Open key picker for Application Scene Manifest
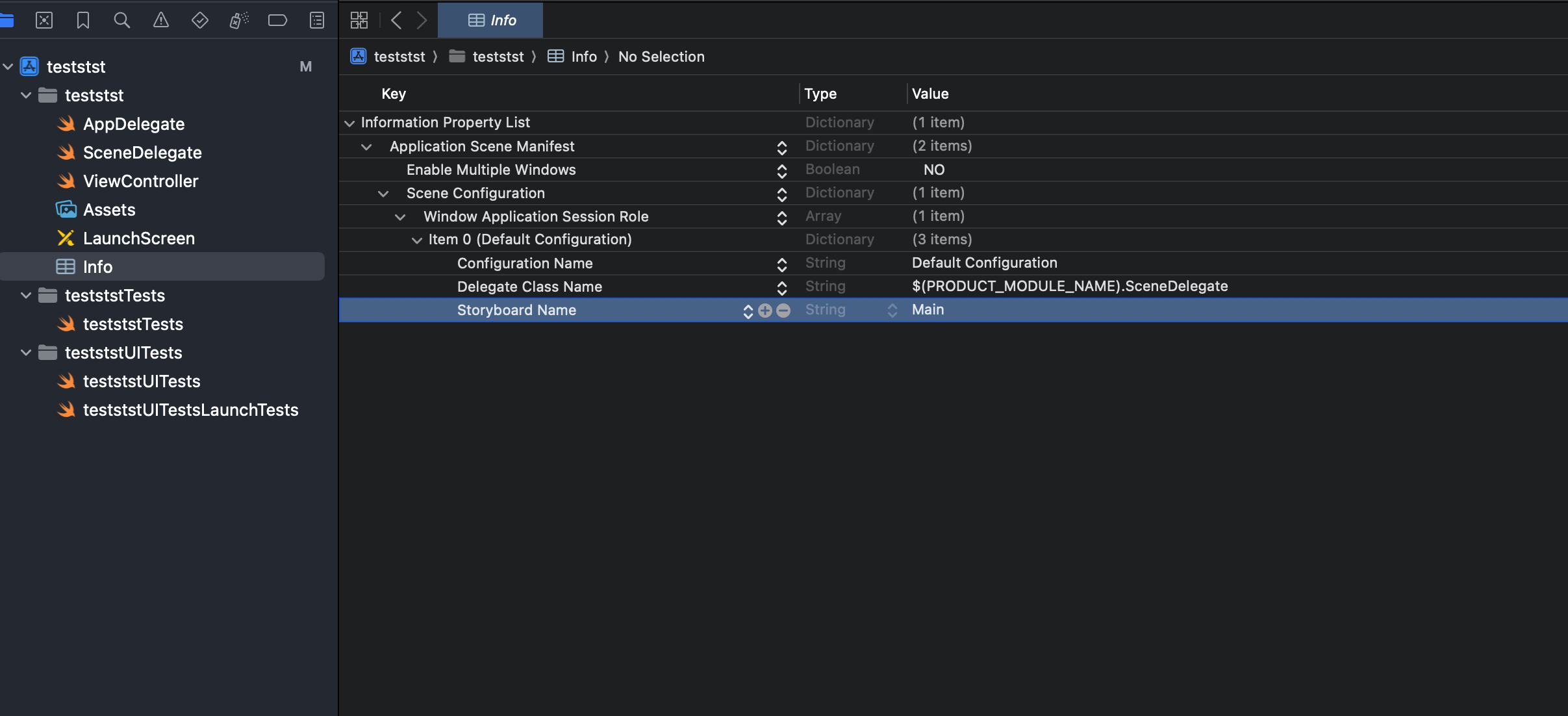Image resolution: width=1568 pixels, height=716 pixels. (782, 147)
